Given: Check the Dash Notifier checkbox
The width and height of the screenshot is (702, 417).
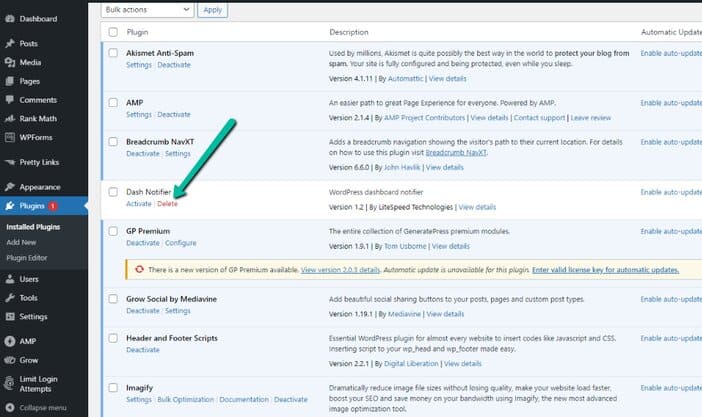Looking at the screenshot, I should click(x=113, y=192).
